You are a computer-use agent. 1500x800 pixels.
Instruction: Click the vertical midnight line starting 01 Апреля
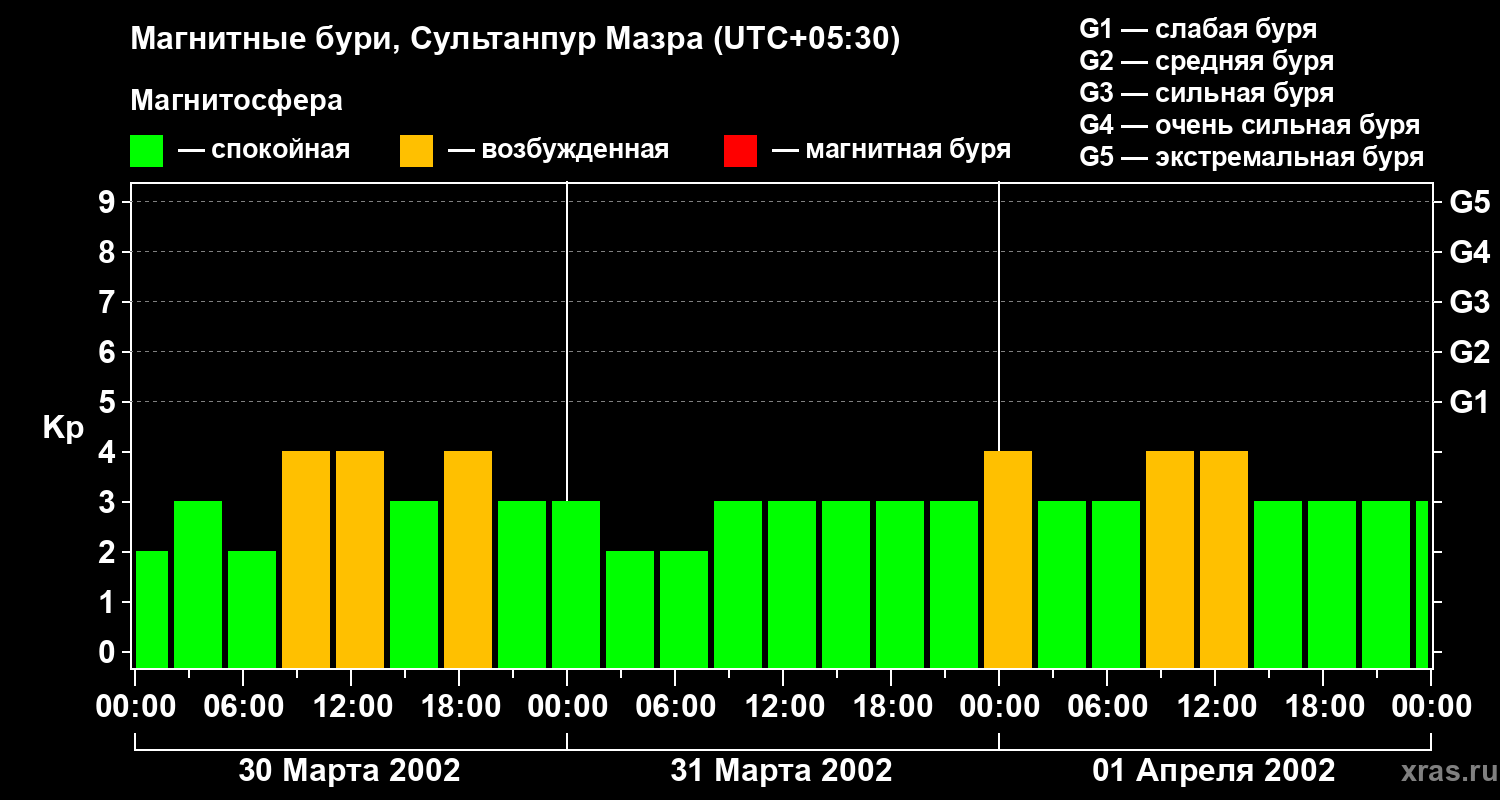[999, 315]
